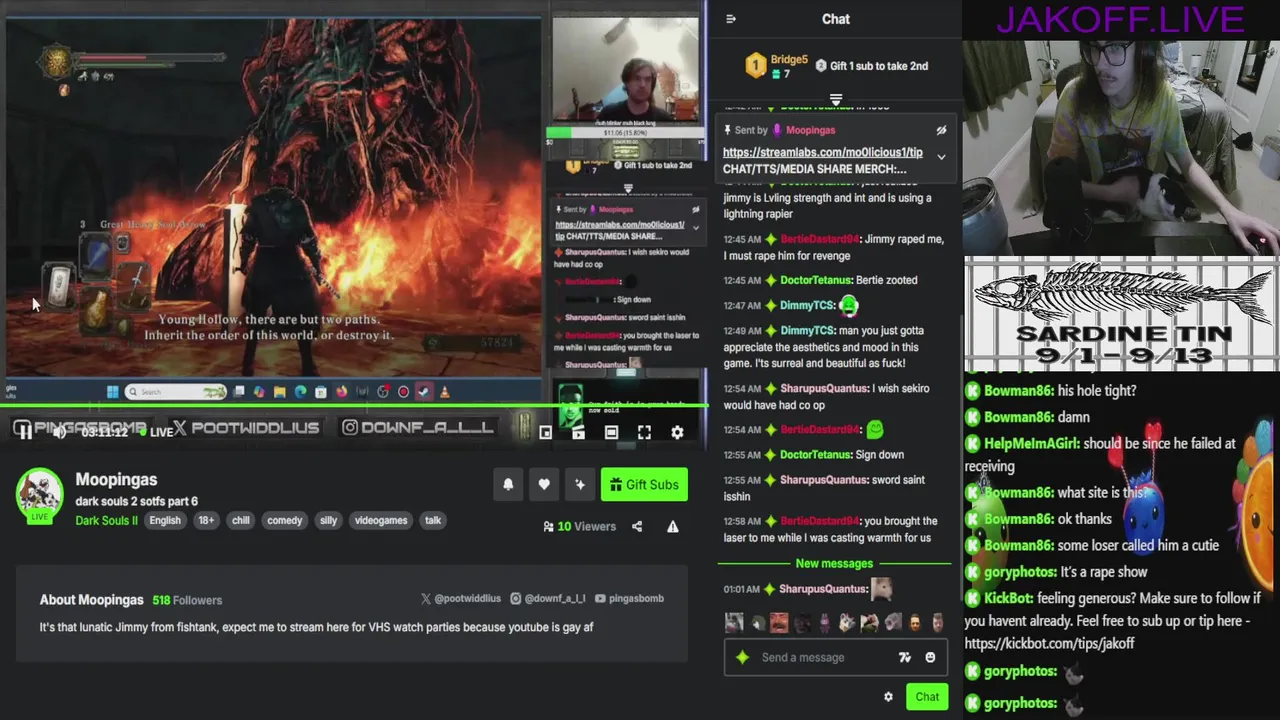Open the pingasbomb YouTube link

(x=629, y=598)
